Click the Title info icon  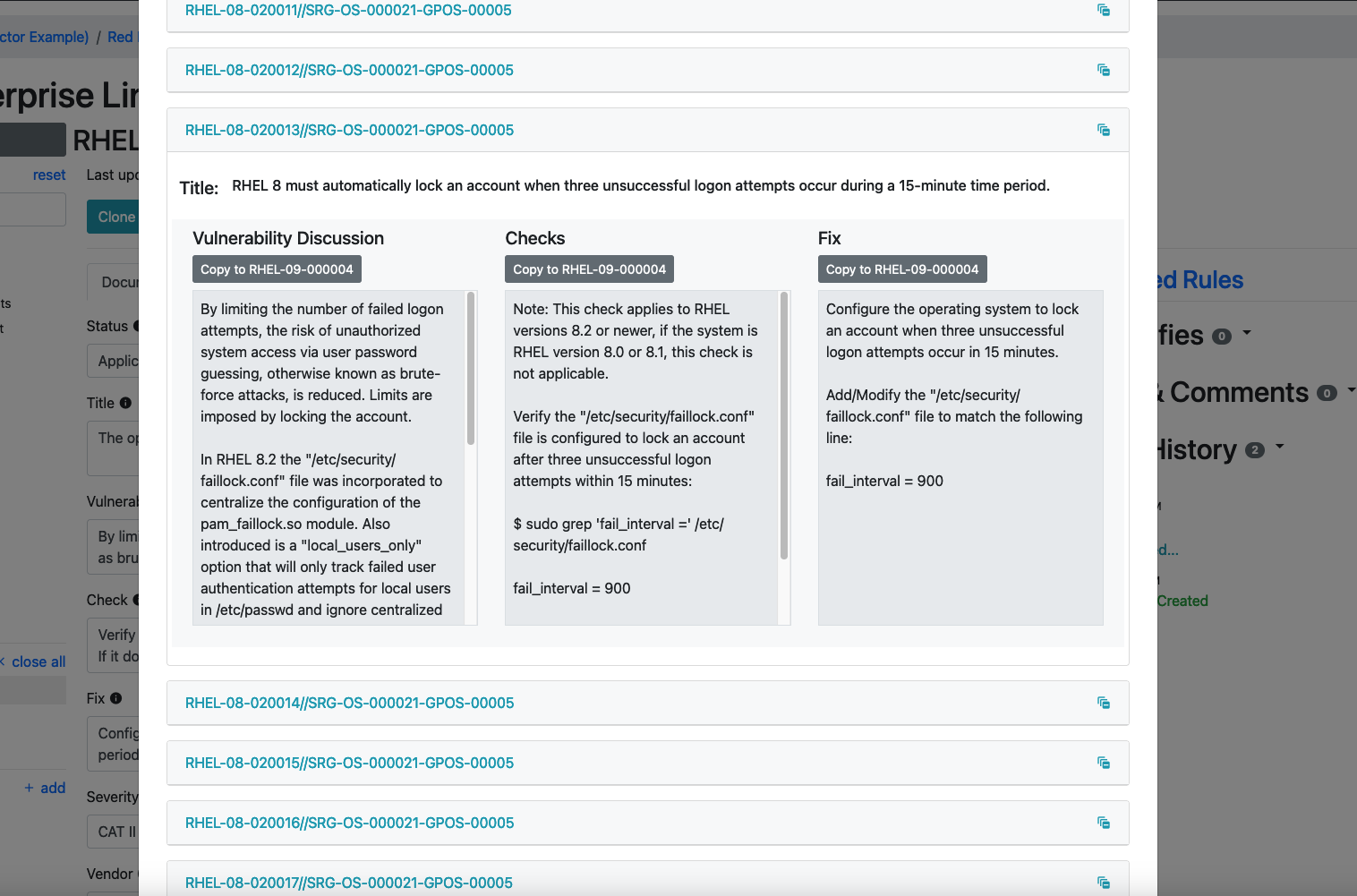pyautogui.click(x=125, y=403)
